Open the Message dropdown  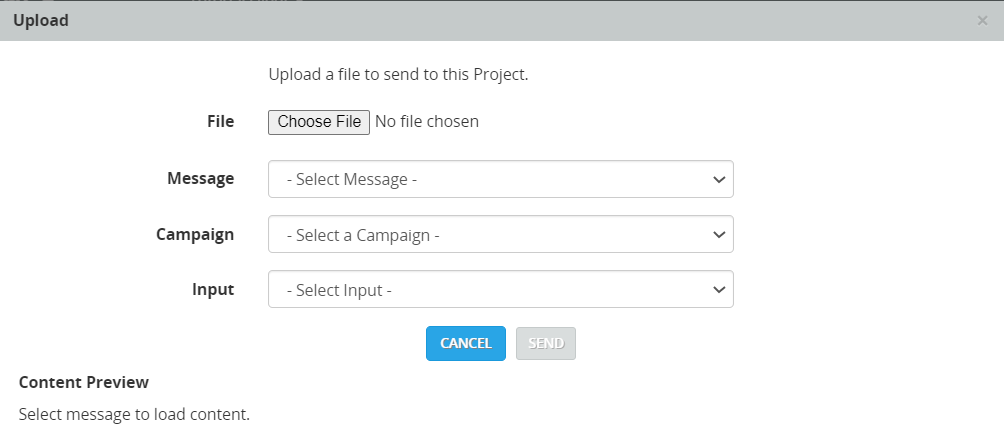[500, 180]
